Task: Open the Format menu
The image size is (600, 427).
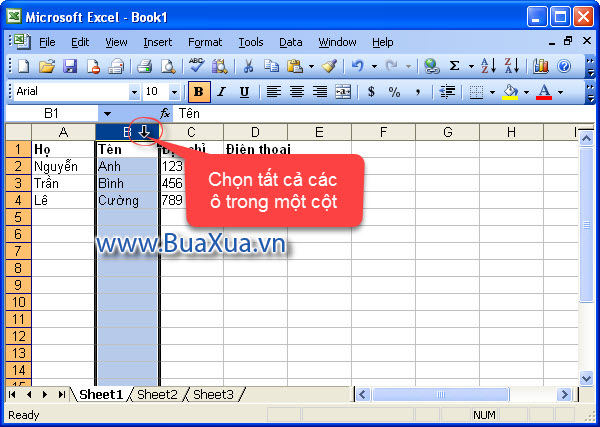Action: pyautogui.click(x=205, y=42)
